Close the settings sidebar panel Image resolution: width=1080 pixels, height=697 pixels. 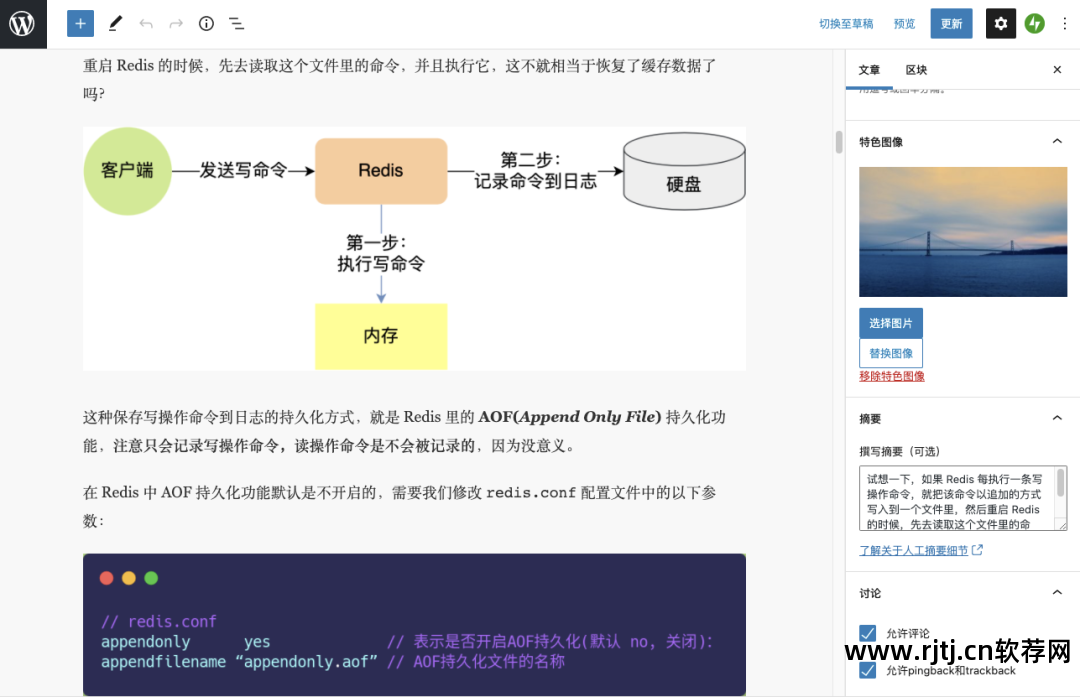click(1057, 70)
